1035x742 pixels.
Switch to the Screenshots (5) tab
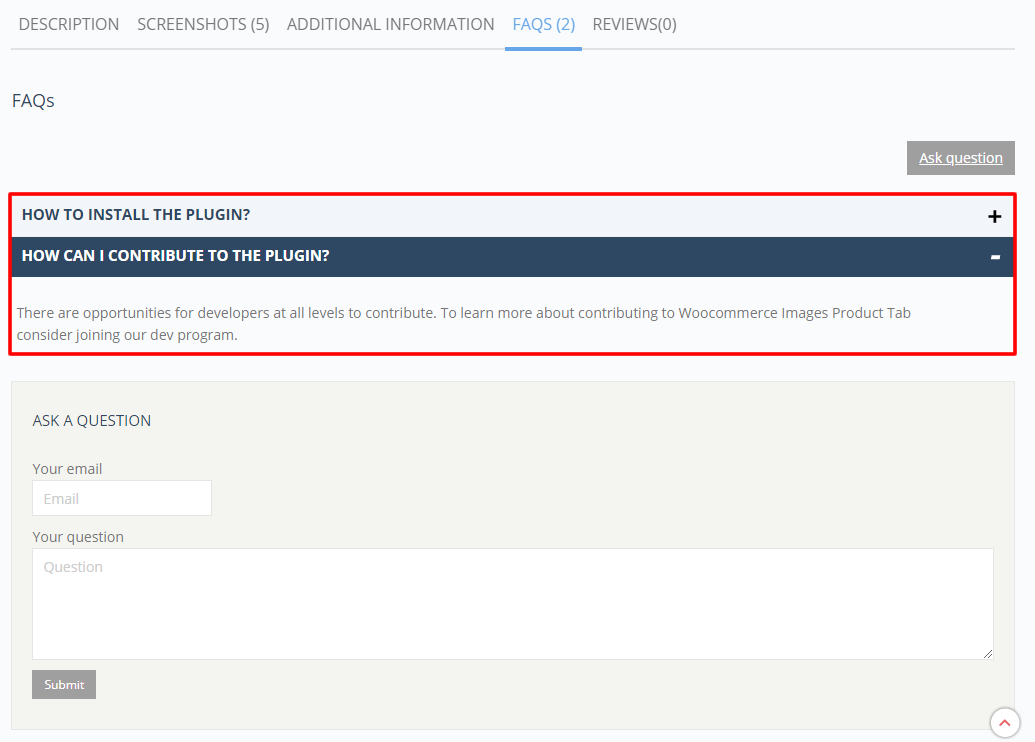(x=203, y=24)
